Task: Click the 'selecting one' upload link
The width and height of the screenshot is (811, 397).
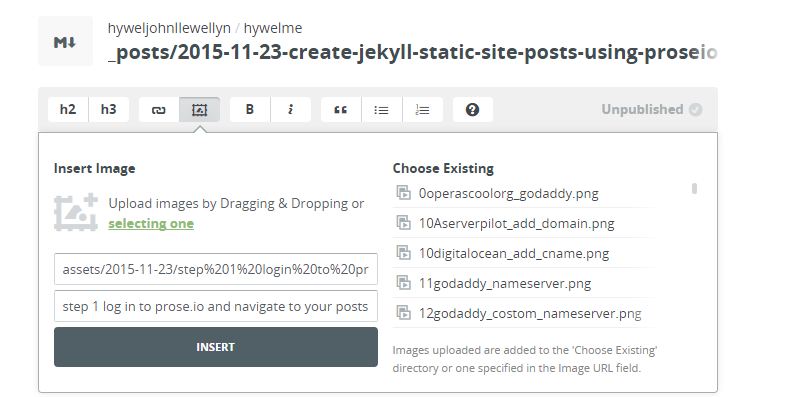Action: tap(151, 224)
